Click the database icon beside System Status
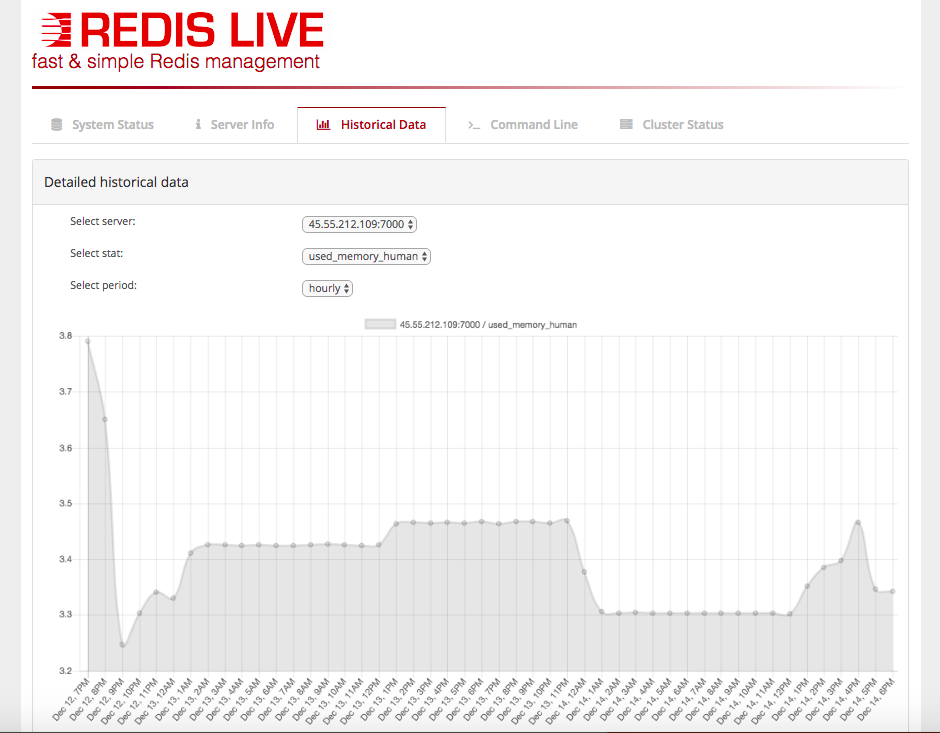 pos(56,125)
